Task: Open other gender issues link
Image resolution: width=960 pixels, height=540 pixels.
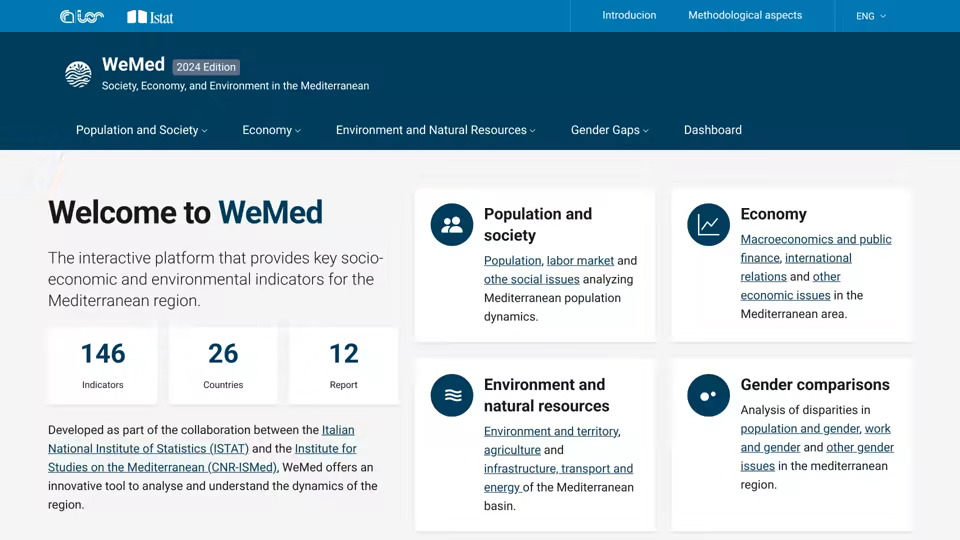Action: (x=817, y=457)
